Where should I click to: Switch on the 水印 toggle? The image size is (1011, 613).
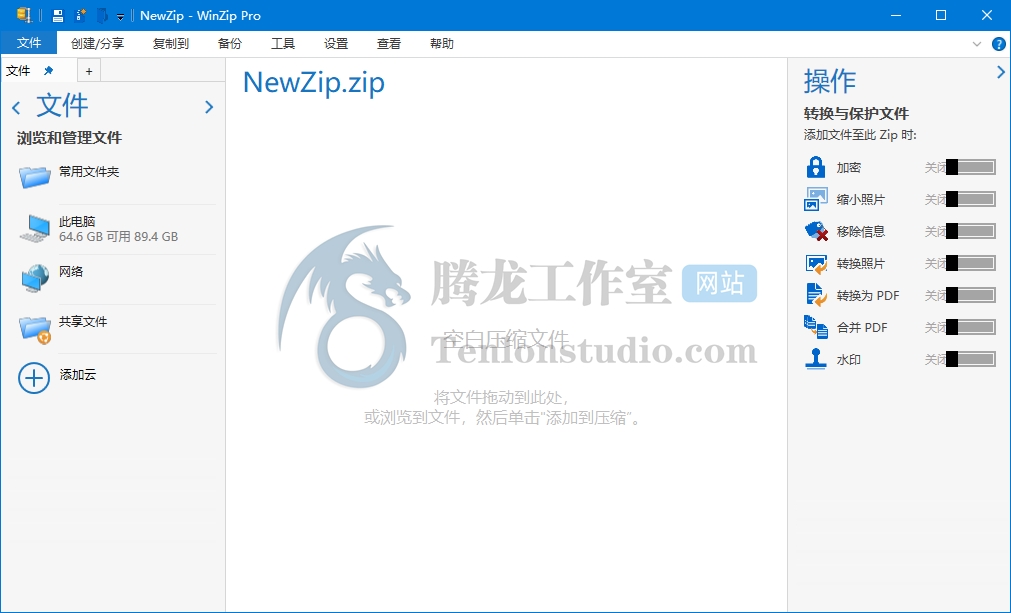(x=970, y=359)
